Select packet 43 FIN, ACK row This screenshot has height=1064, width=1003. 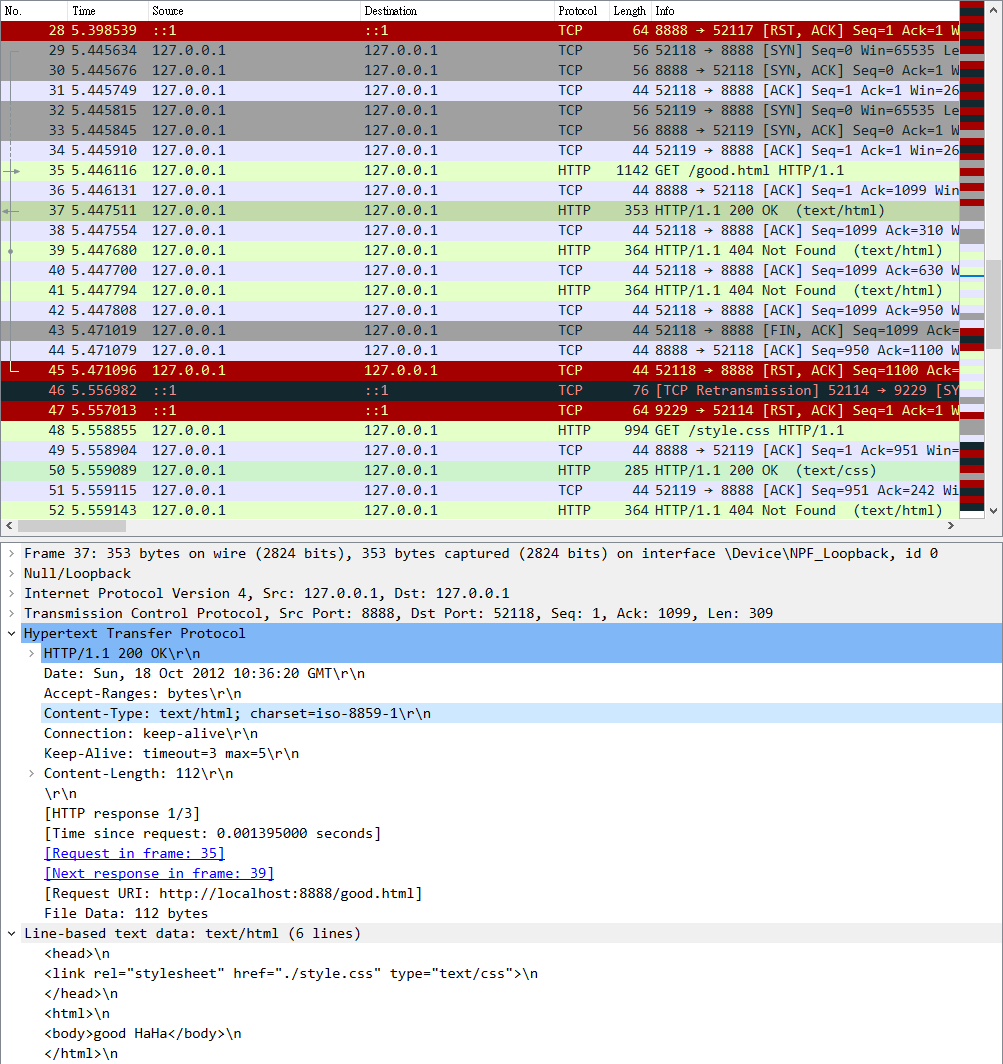click(x=480, y=330)
